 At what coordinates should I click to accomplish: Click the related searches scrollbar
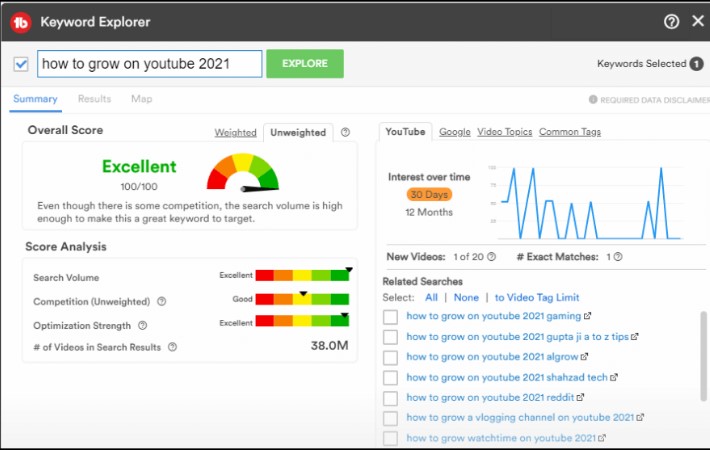tap(703, 356)
